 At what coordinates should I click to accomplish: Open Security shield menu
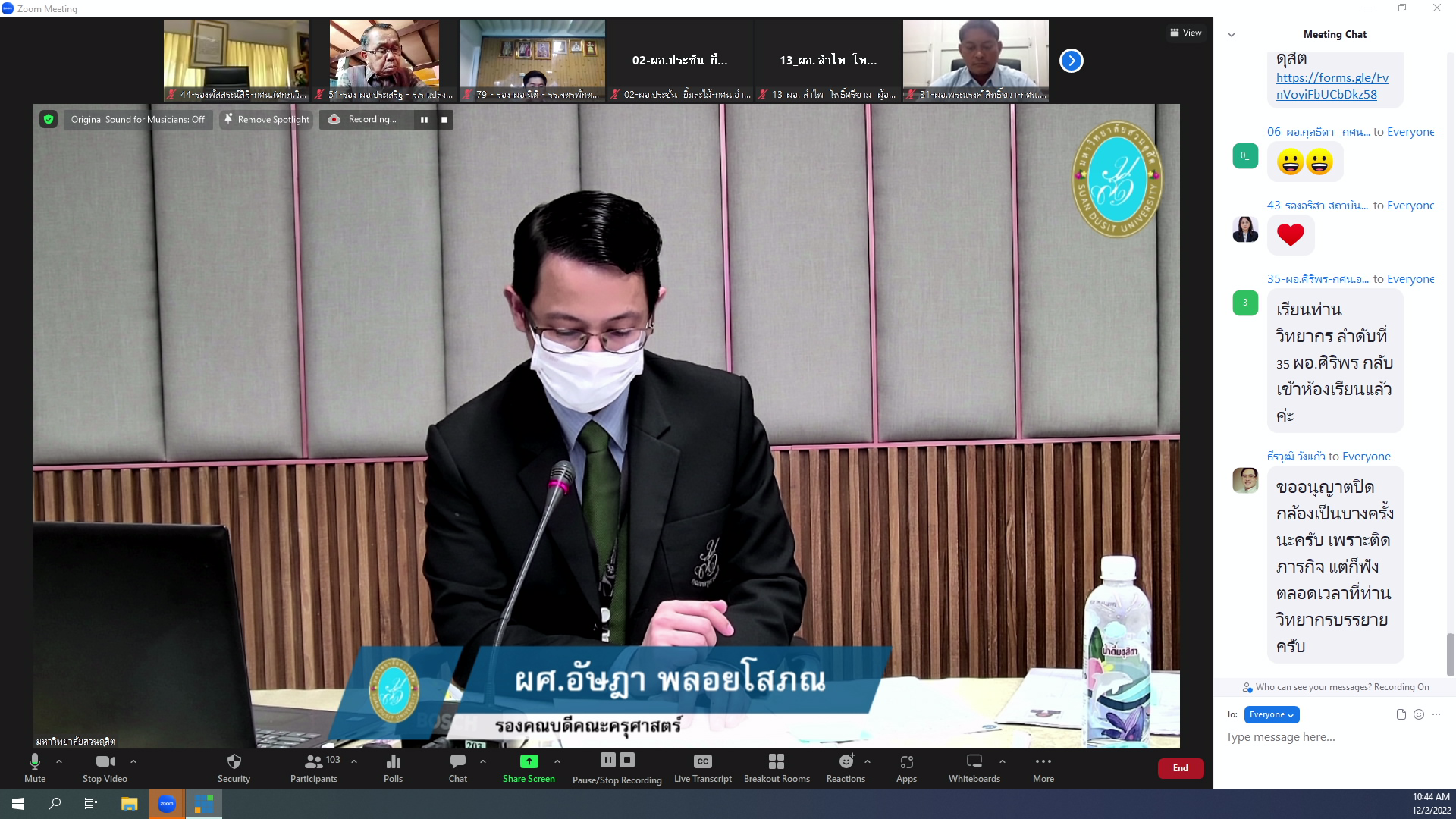pos(234,767)
